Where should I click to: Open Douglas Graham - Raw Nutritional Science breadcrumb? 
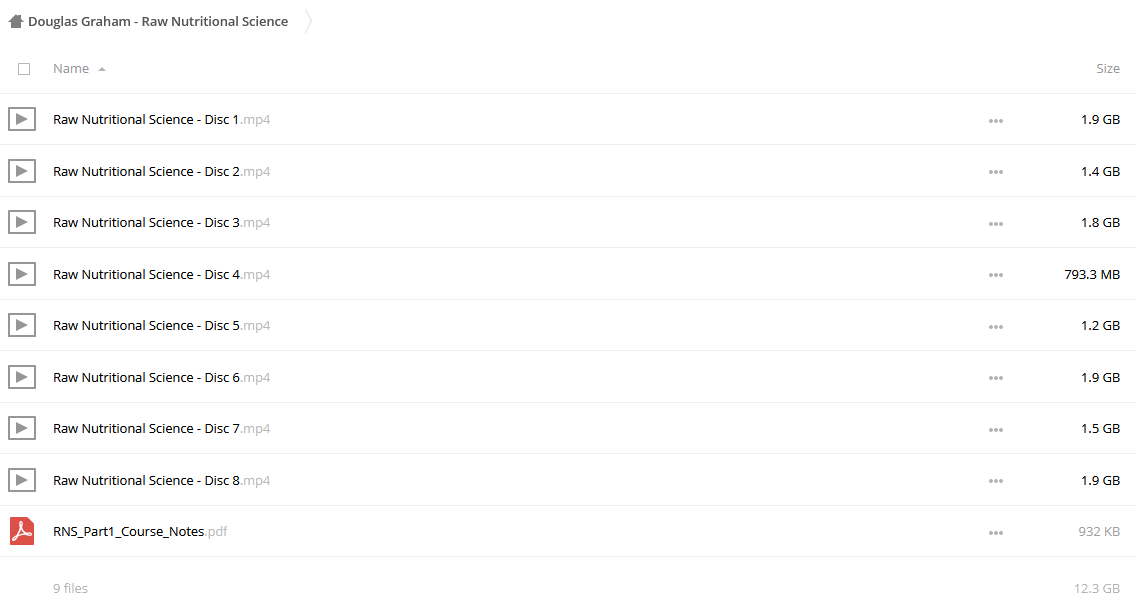(x=158, y=21)
